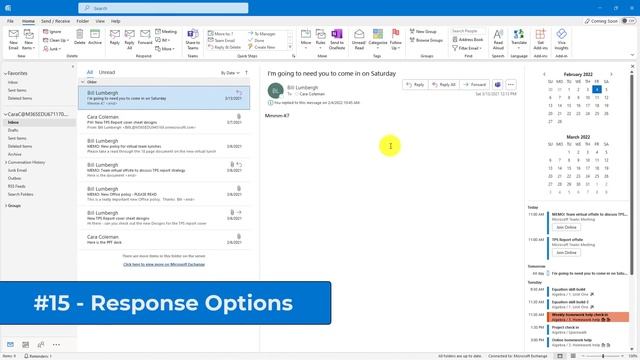Switch to People view in navigation bar

click(x=41, y=344)
